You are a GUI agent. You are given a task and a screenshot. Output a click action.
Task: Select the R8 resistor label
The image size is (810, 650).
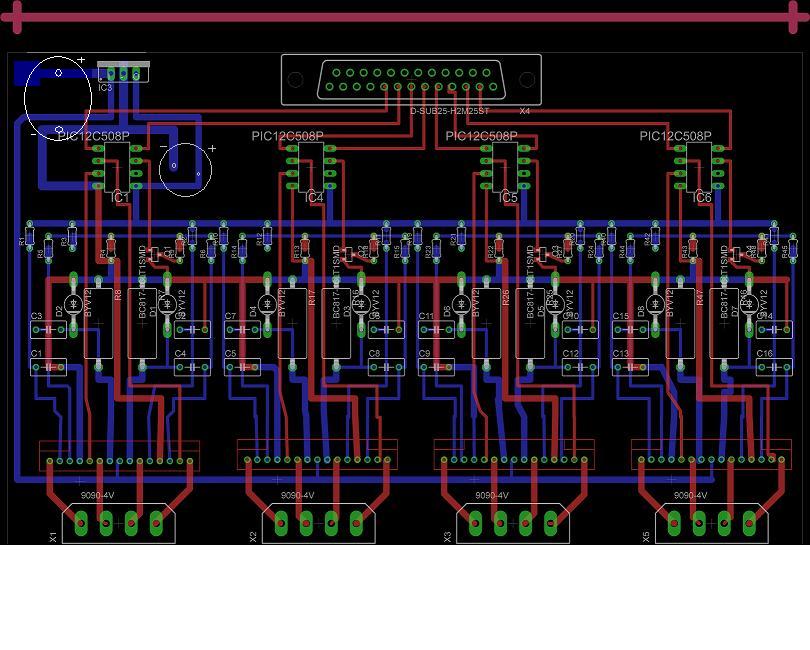click(x=118, y=295)
